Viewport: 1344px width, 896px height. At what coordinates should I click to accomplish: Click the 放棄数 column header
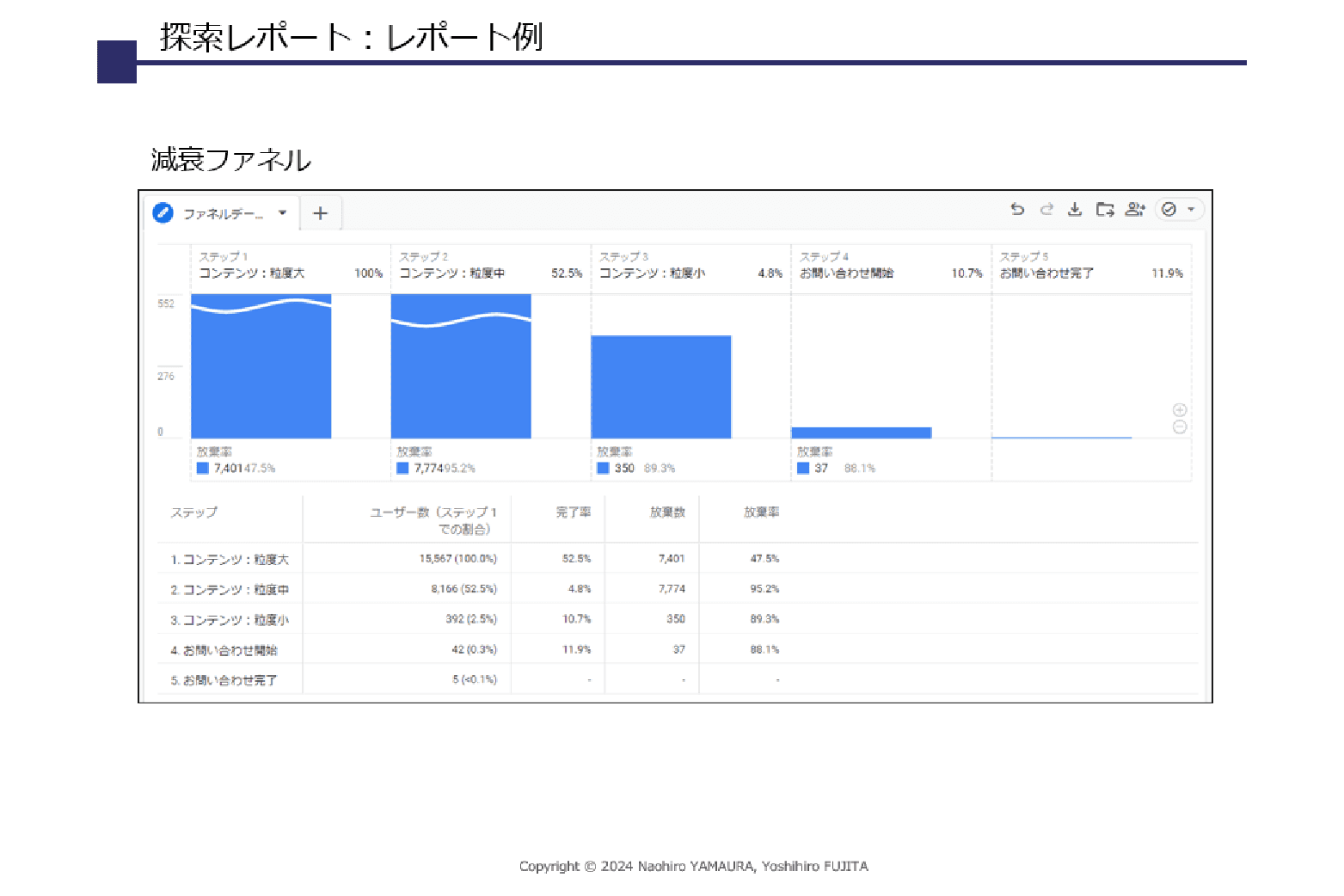pos(667,512)
